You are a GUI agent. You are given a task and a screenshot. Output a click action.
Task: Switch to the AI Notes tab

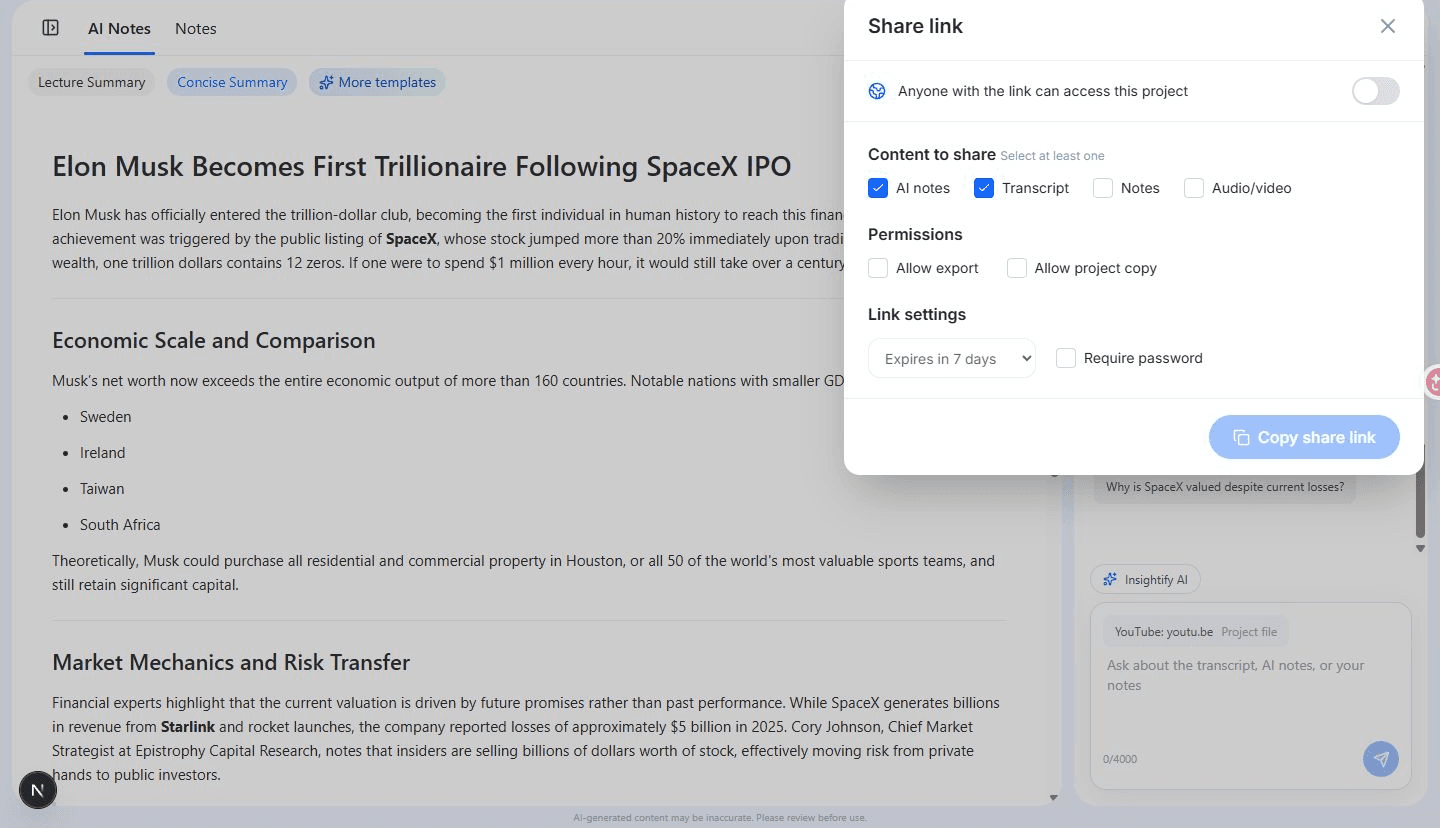click(x=119, y=29)
